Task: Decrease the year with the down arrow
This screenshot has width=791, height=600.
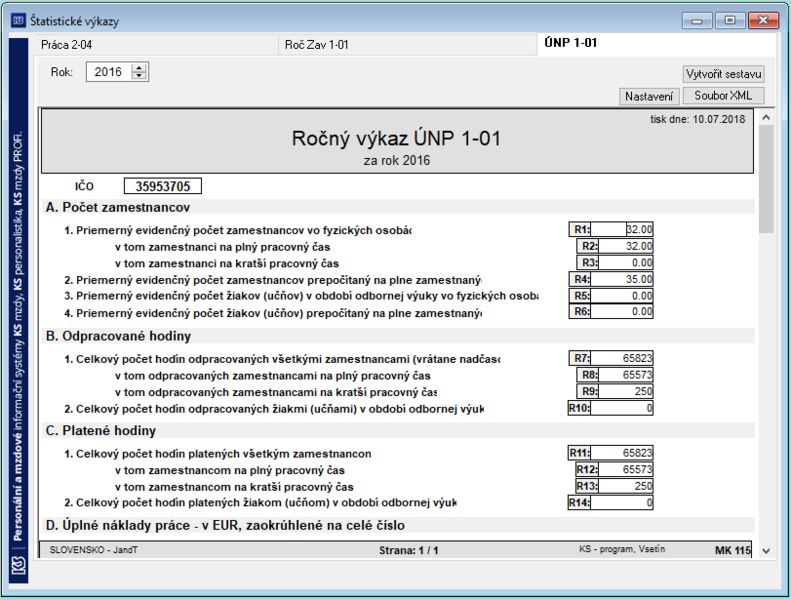Action: pos(139,76)
